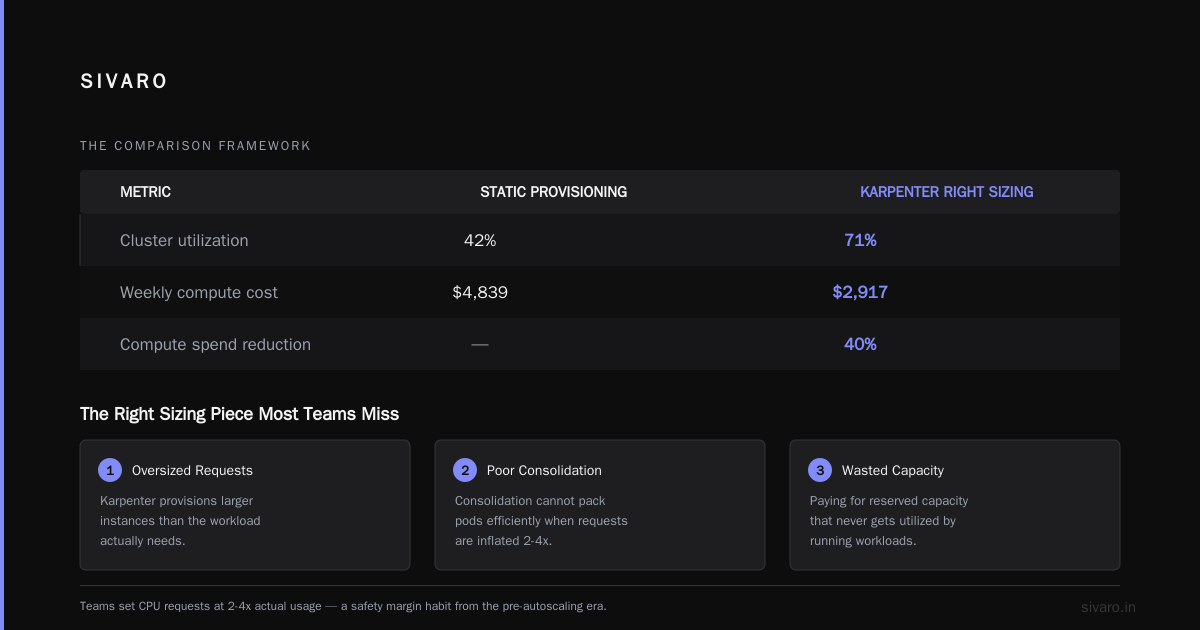Click the Oversized Requests card description text
The height and width of the screenshot is (630, 1200).
coord(180,520)
